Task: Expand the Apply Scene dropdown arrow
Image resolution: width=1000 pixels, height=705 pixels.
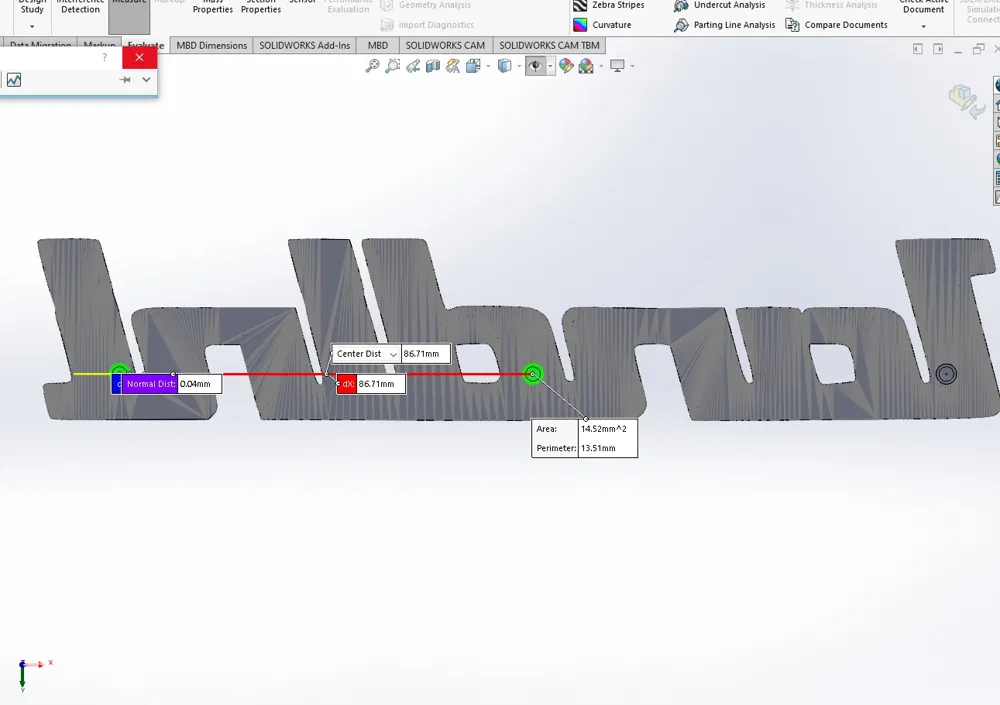Action: click(601, 66)
